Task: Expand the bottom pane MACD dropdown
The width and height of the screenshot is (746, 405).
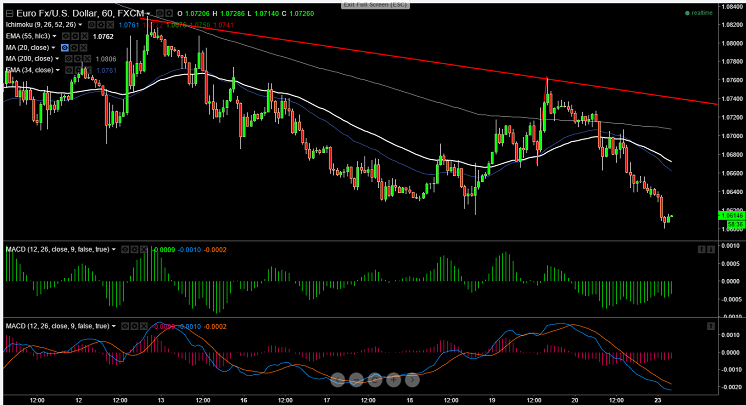Action: [x=114, y=326]
